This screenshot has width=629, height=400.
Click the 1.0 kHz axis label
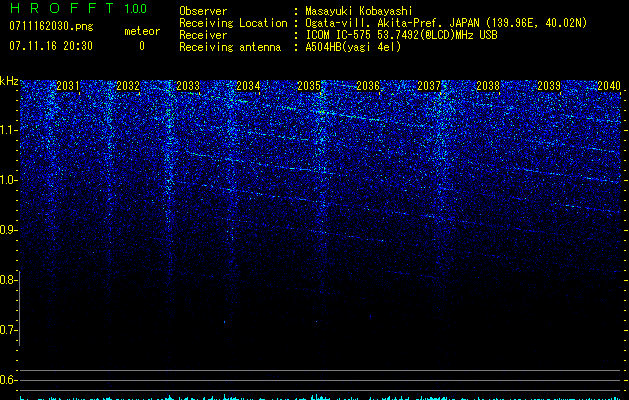click(x=9, y=180)
